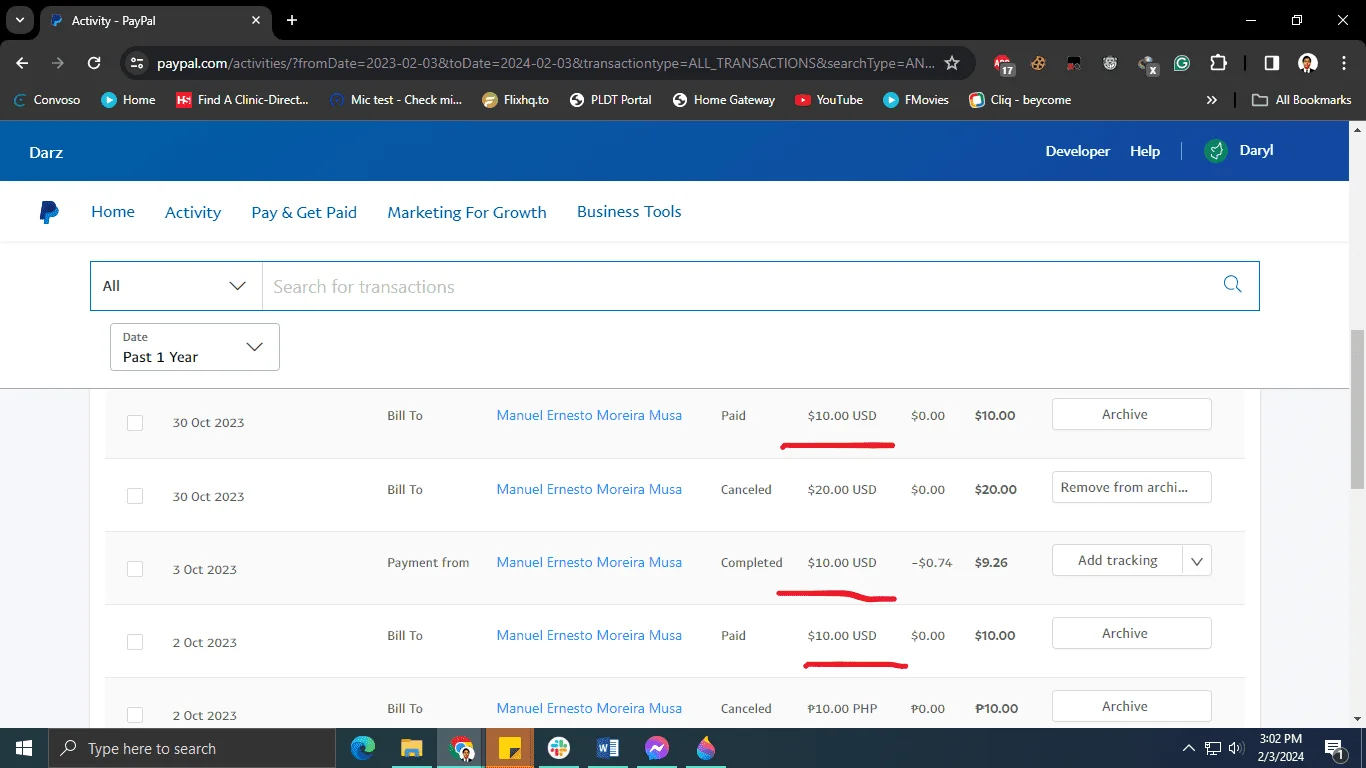Open the Developer link
The image size is (1366, 768).
[x=1078, y=151]
